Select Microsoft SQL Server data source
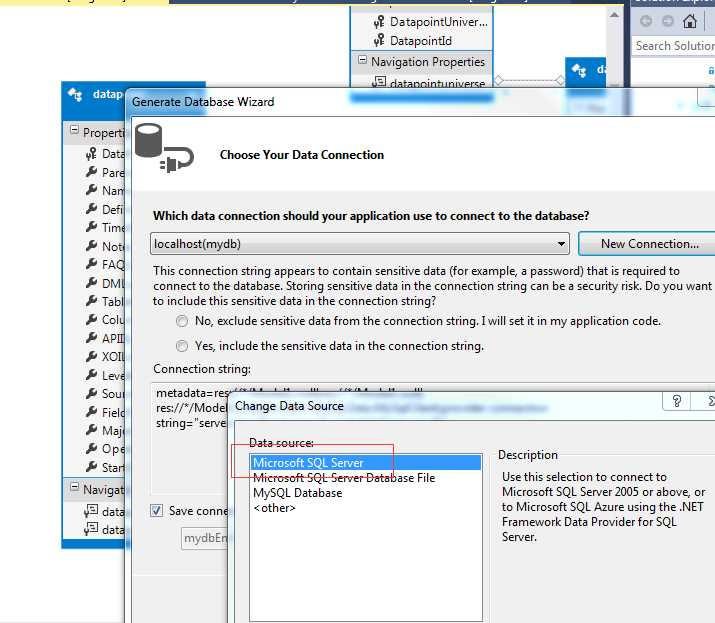715x623 pixels. [365, 462]
